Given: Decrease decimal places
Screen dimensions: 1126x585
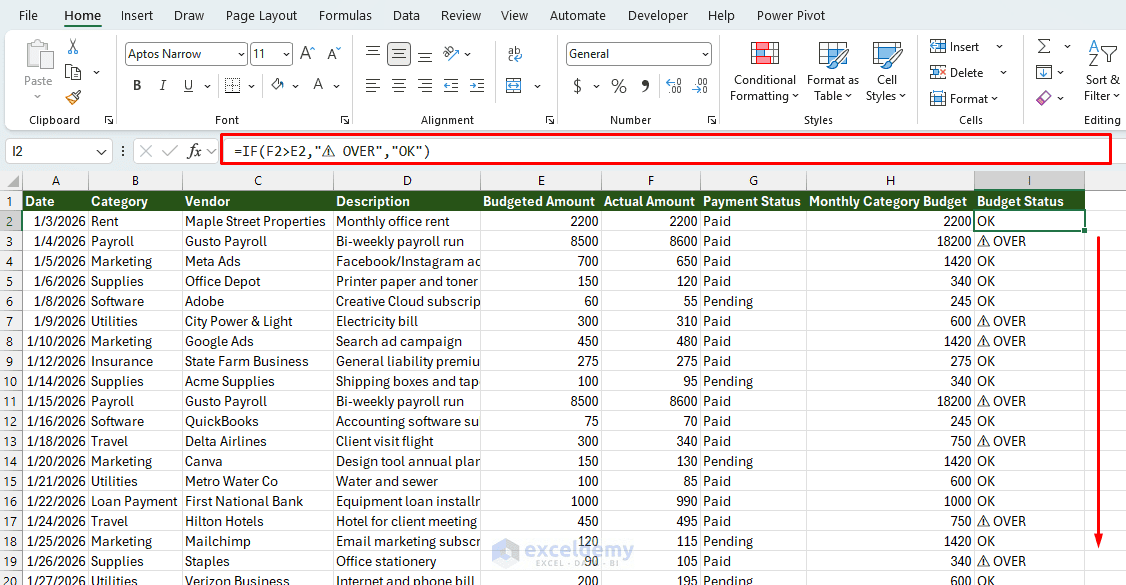Looking at the screenshot, I should (700, 86).
